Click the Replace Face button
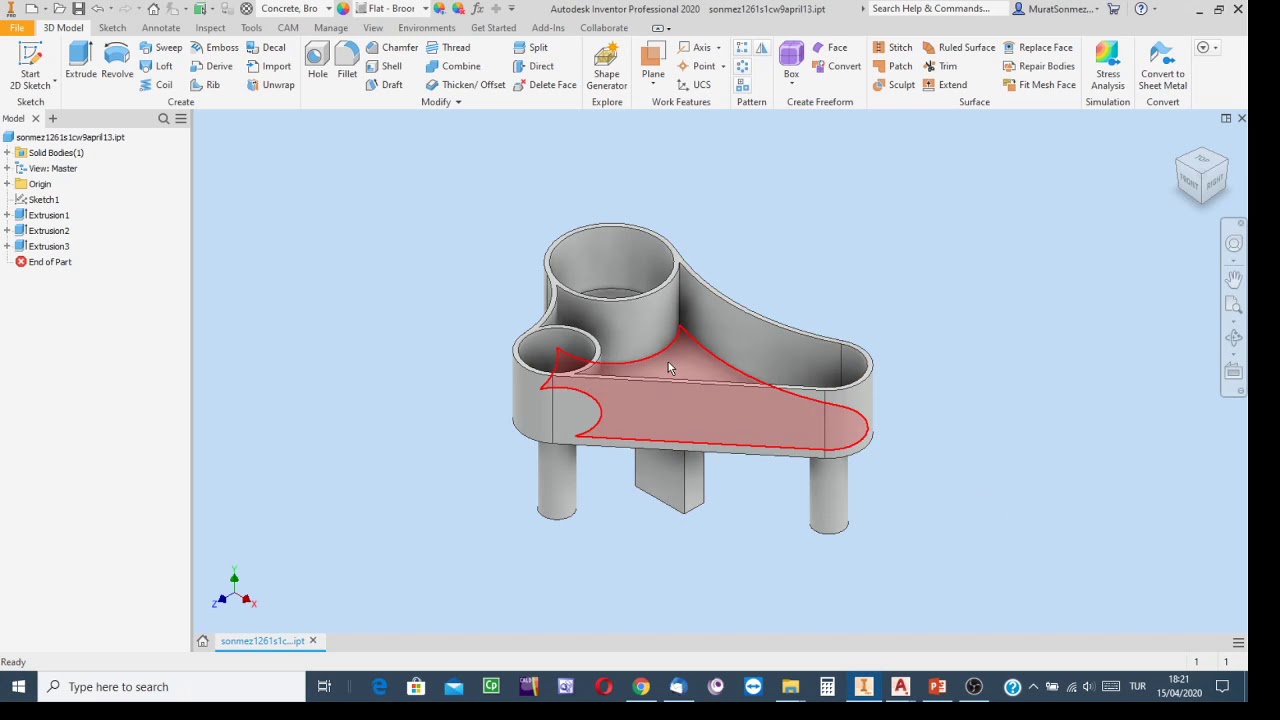This screenshot has height=720, width=1280. click(x=1038, y=47)
